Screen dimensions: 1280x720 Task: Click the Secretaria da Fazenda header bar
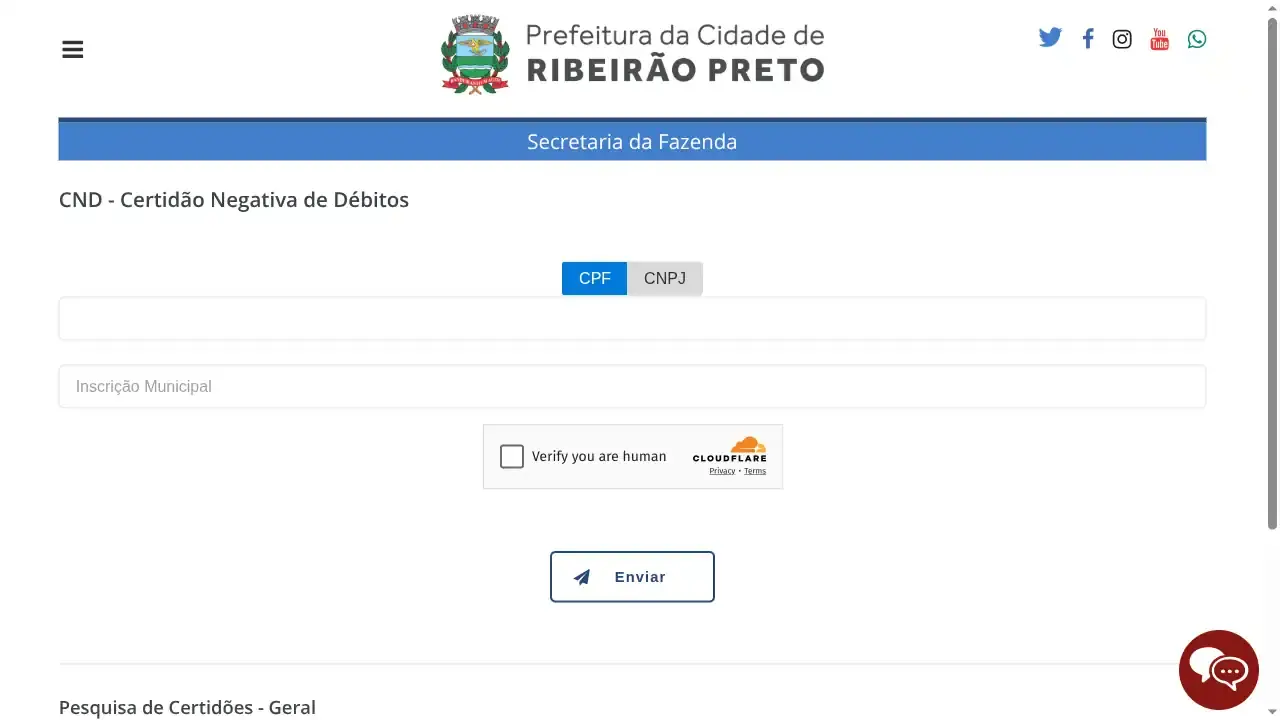(x=632, y=141)
